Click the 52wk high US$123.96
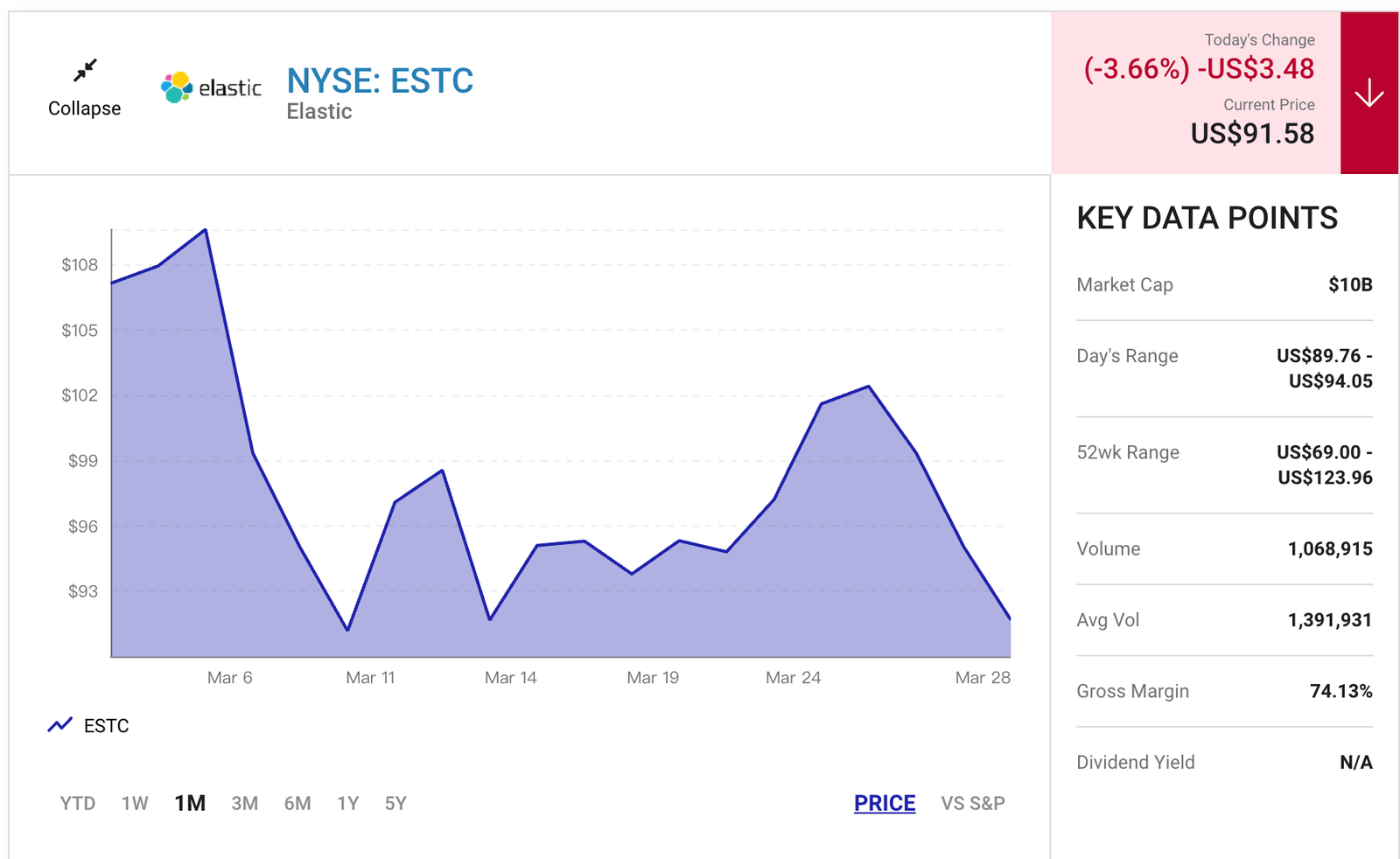 point(1325,478)
